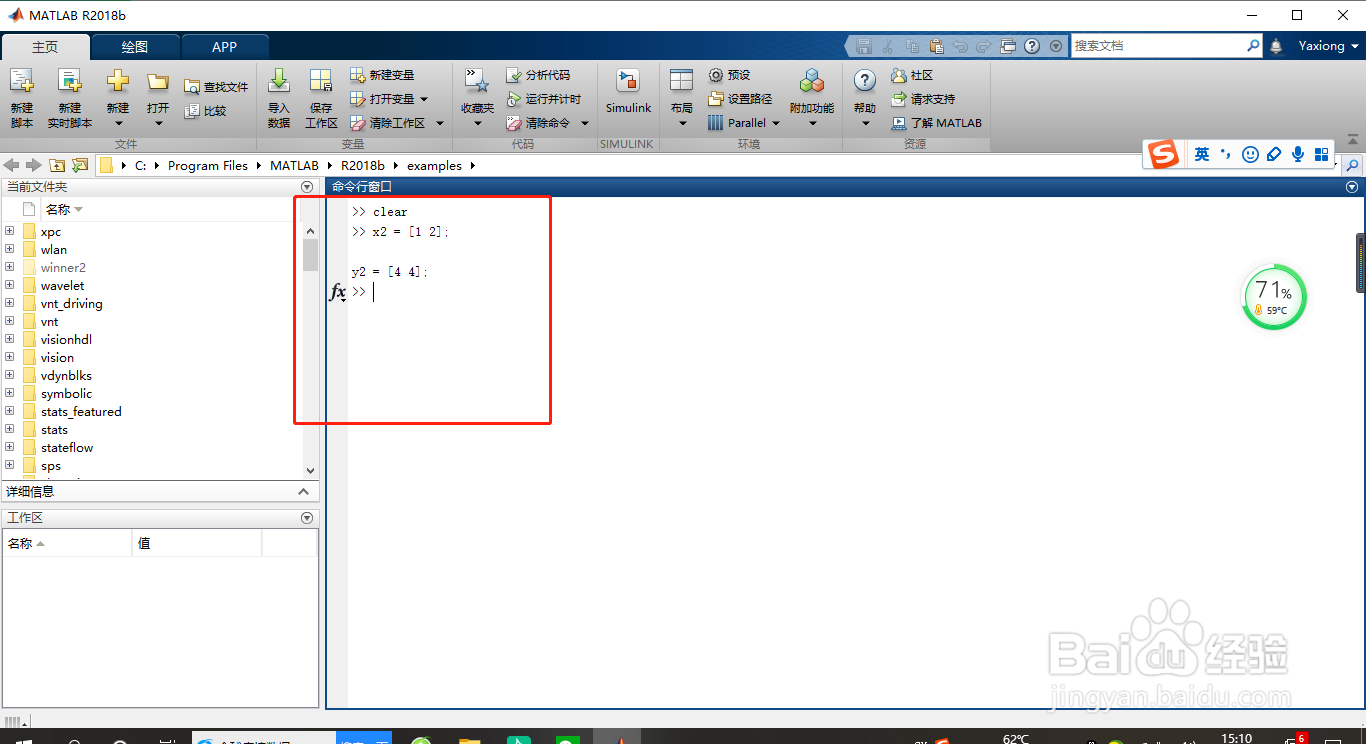Open the Open (打开) folder dropdown
This screenshot has width=1366, height=744.
coord(158,98)
